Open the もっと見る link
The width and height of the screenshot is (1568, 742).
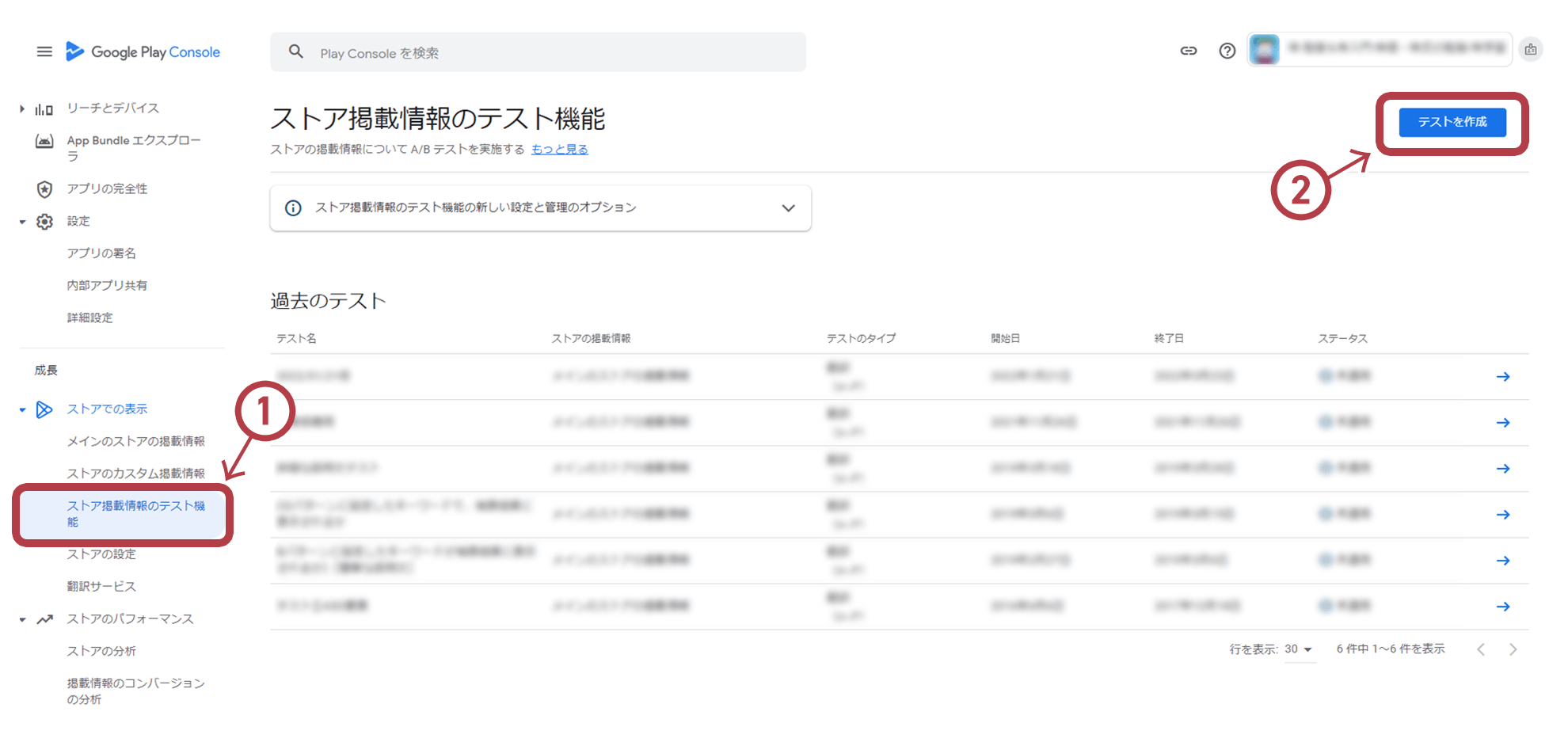click(559, 150)
